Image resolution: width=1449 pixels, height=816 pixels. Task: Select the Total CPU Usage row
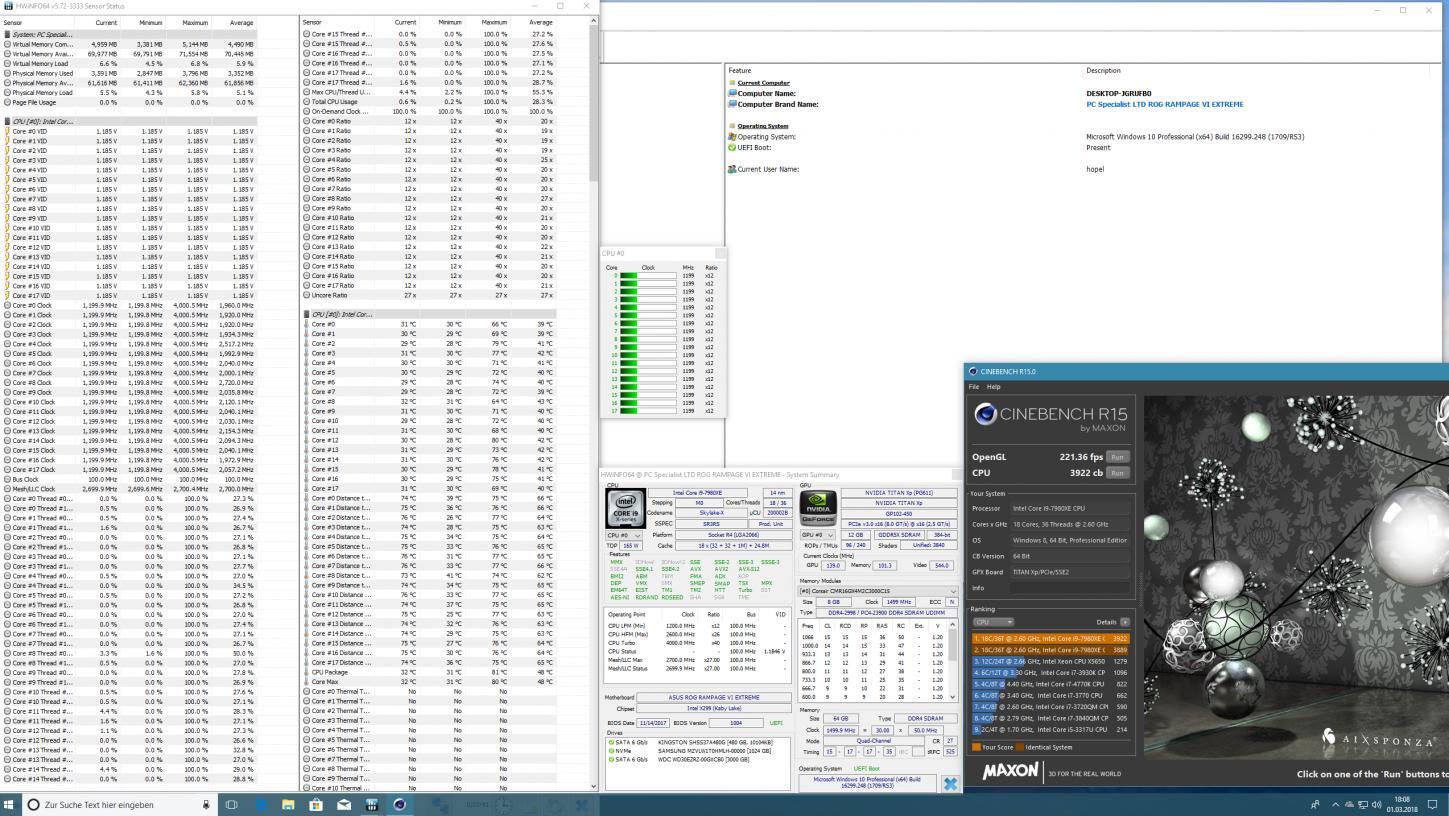pyautogui.click(x=430, y=102)
